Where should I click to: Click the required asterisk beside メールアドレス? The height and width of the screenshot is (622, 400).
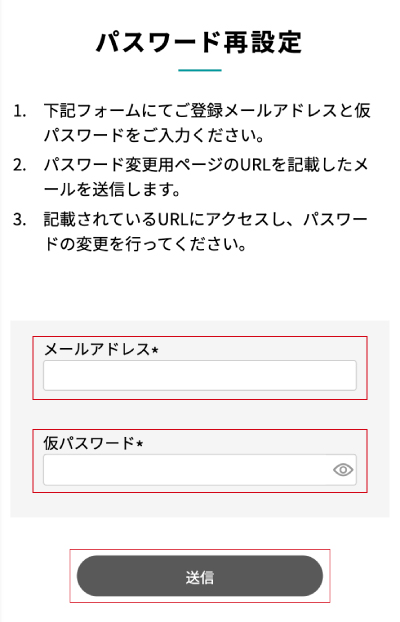tap(155, 349)
